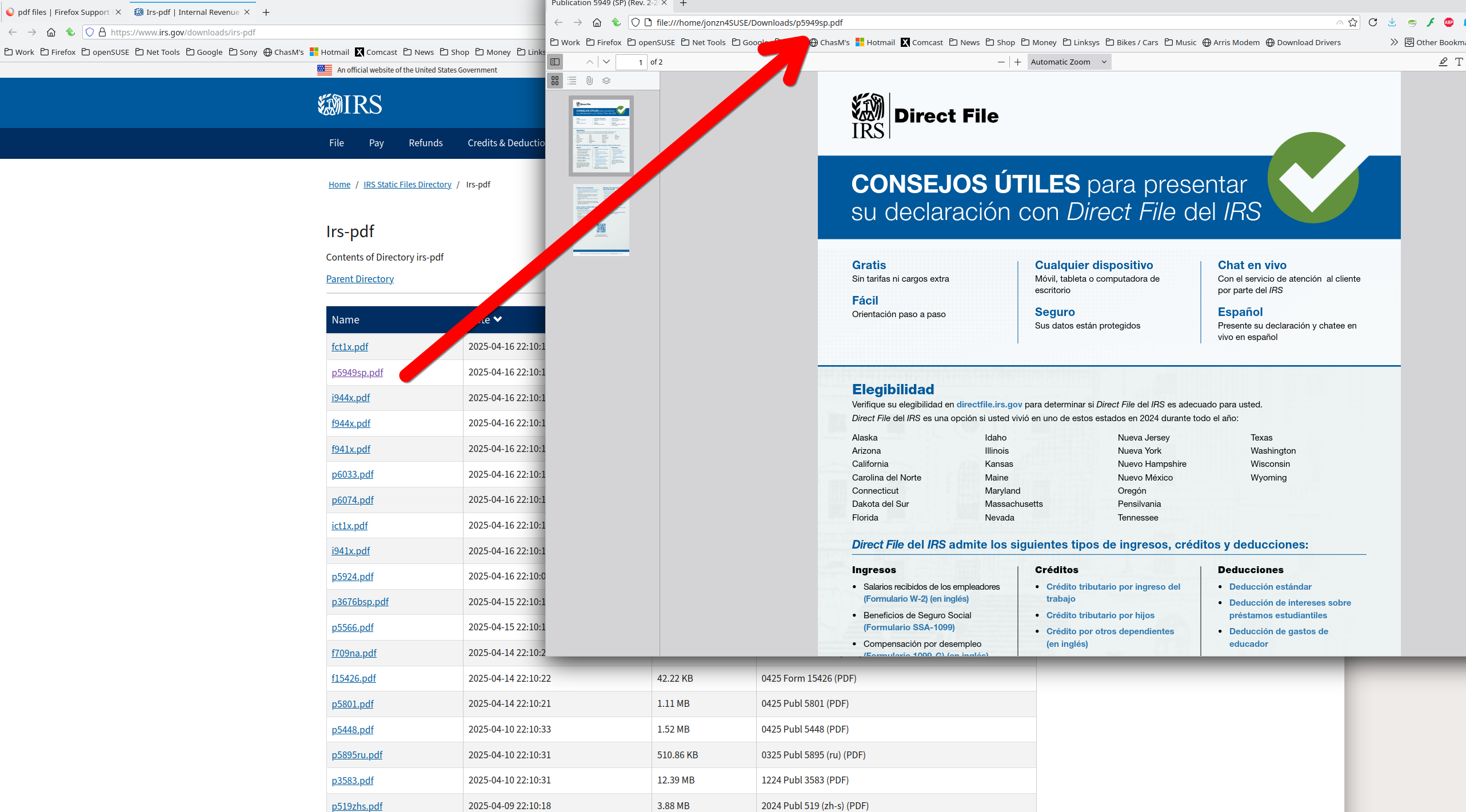Open Bikes / Cars bookmark folder
Viewport: 1466px width, 812px height.
1132,42
